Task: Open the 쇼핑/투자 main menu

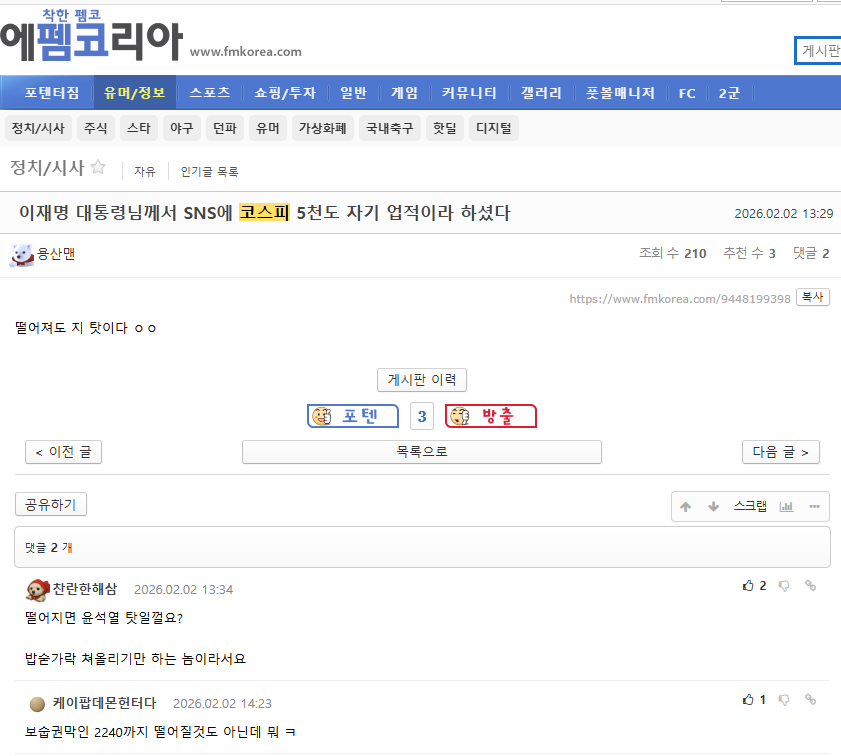Action: pos(285,93)
